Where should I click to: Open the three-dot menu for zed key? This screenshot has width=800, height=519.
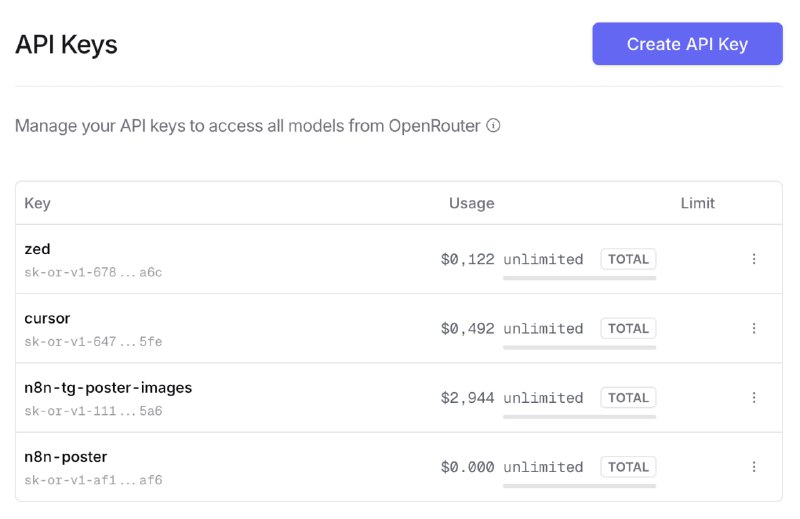point(754,259)
